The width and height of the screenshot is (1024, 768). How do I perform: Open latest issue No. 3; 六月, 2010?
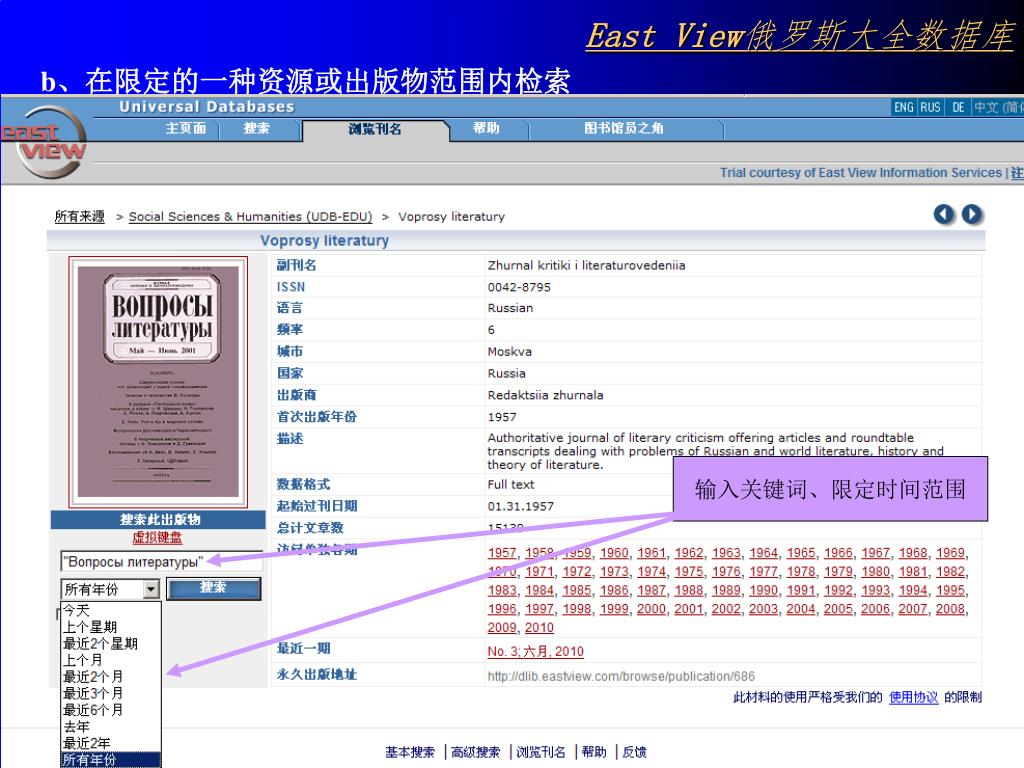pos(536,651)
